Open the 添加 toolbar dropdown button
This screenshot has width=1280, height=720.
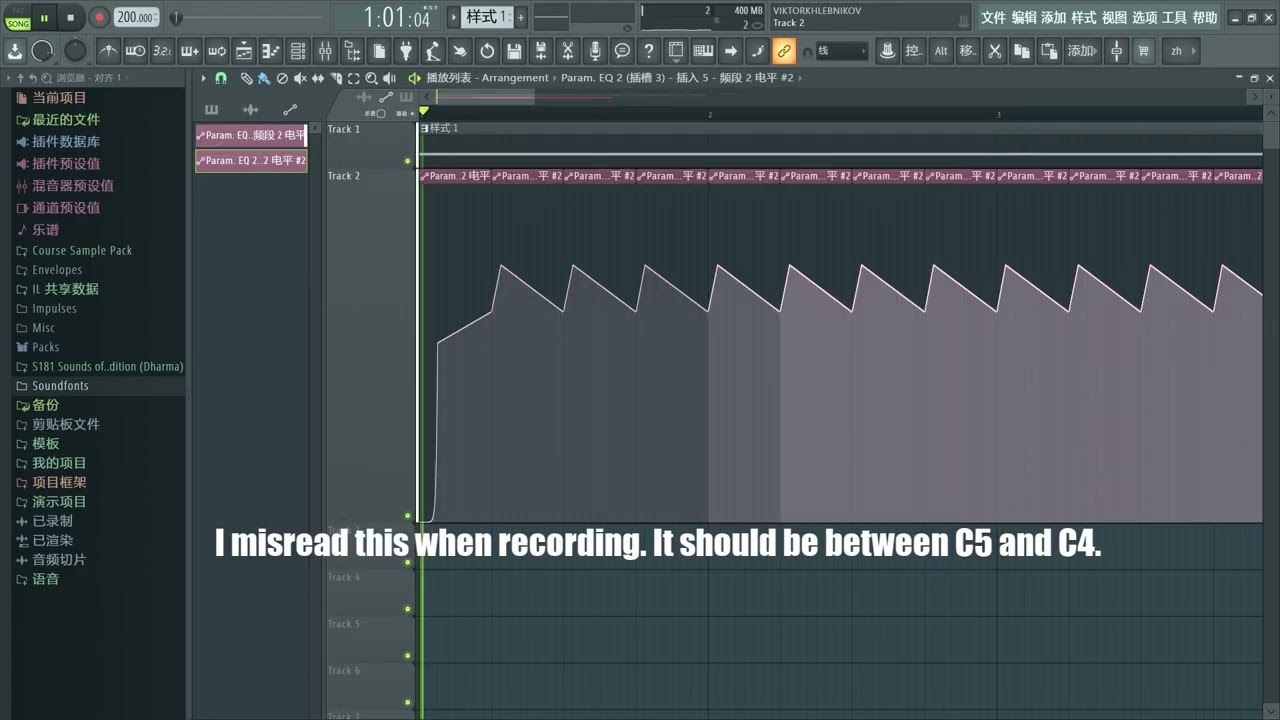[1082, 51]
